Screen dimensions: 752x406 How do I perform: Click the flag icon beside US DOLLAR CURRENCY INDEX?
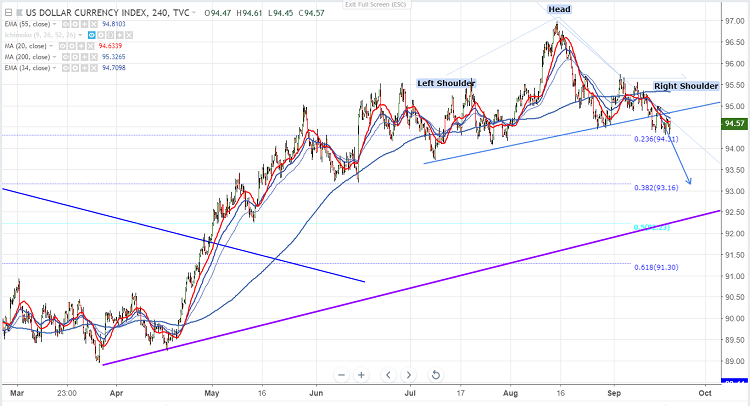[x=20, y=12]
